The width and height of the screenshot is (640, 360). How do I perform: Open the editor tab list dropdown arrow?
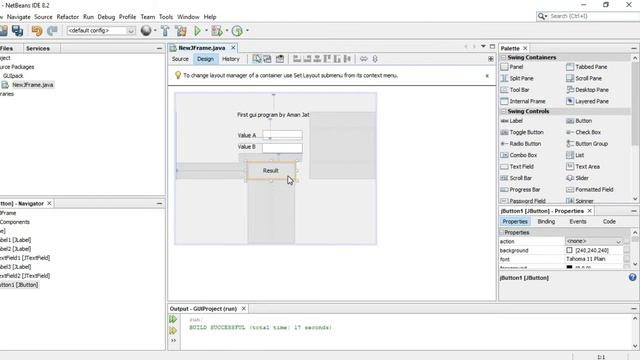(x=483, y=46)
